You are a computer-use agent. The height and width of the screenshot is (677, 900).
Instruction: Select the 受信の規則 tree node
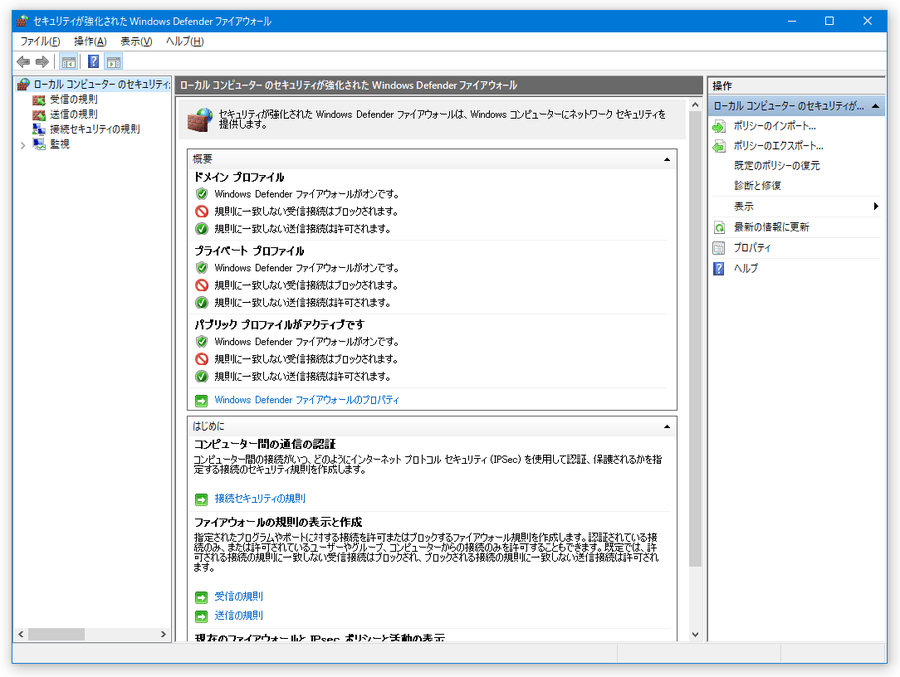(x=73, y=99)
